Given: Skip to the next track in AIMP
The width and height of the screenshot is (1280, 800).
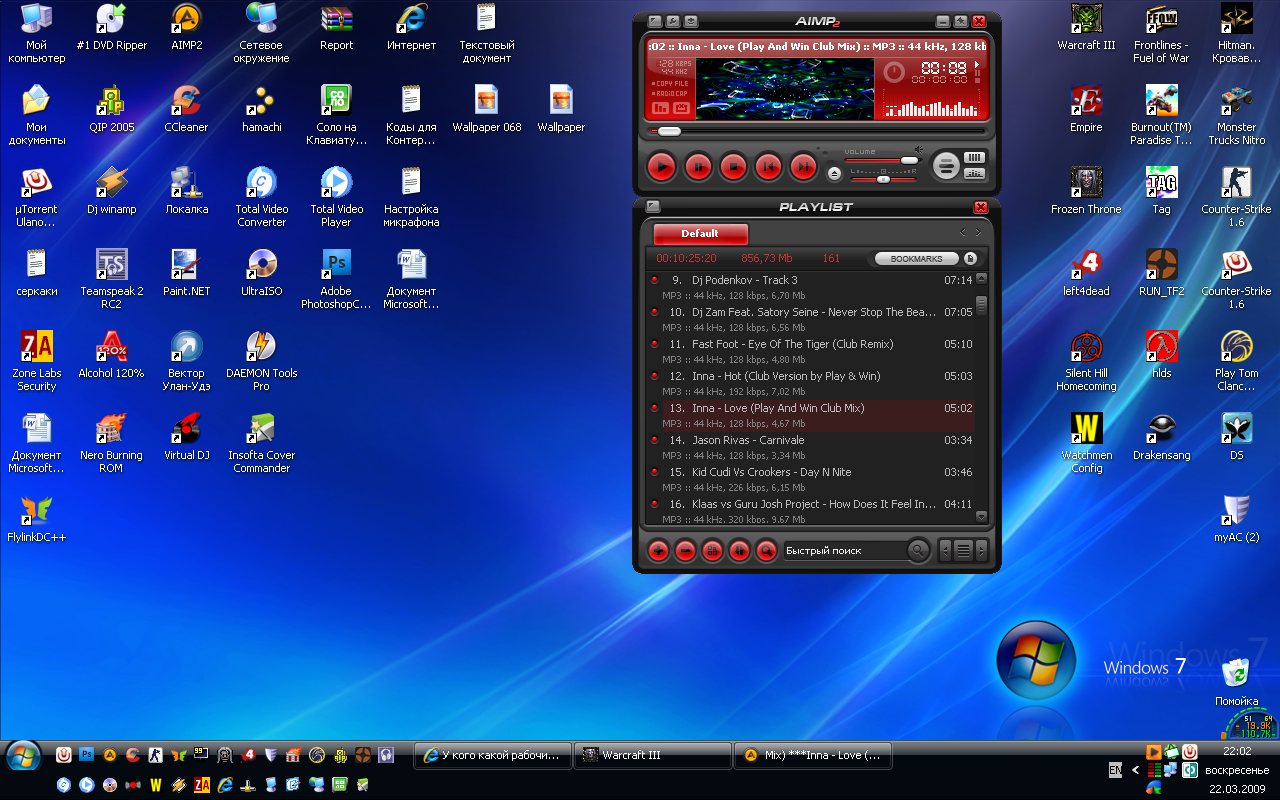Looking at the screenshot, I should tap(803, 167).
